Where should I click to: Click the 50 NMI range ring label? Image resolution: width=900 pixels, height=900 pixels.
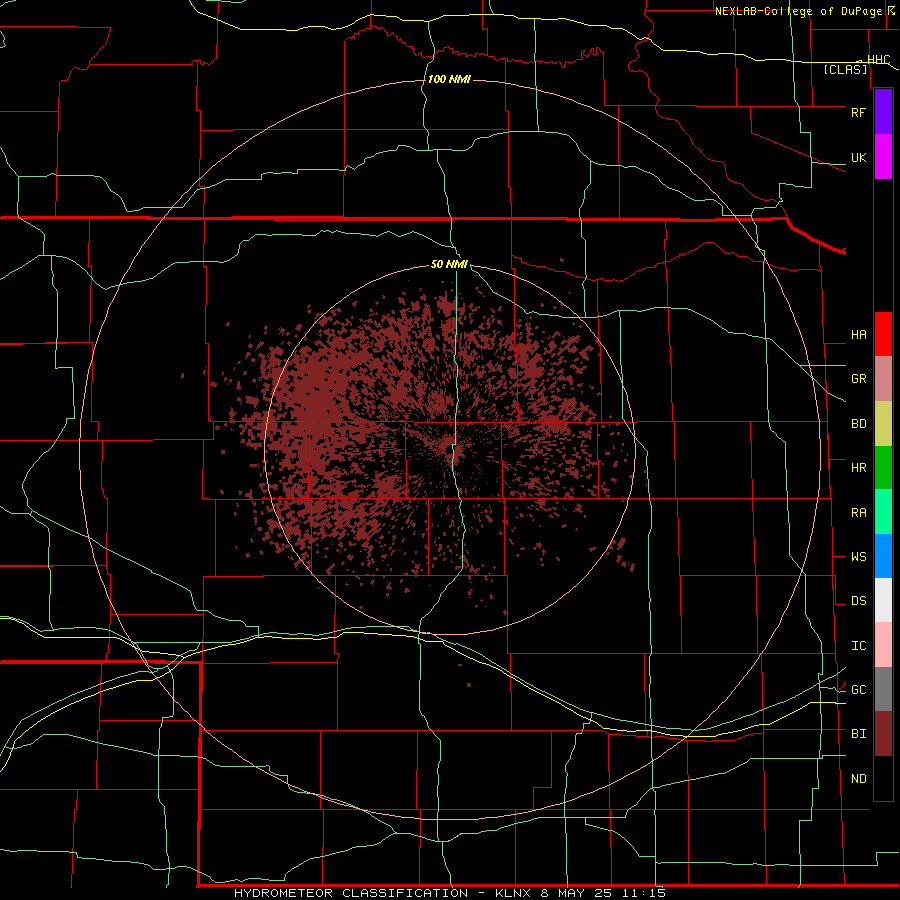(449, 264)
